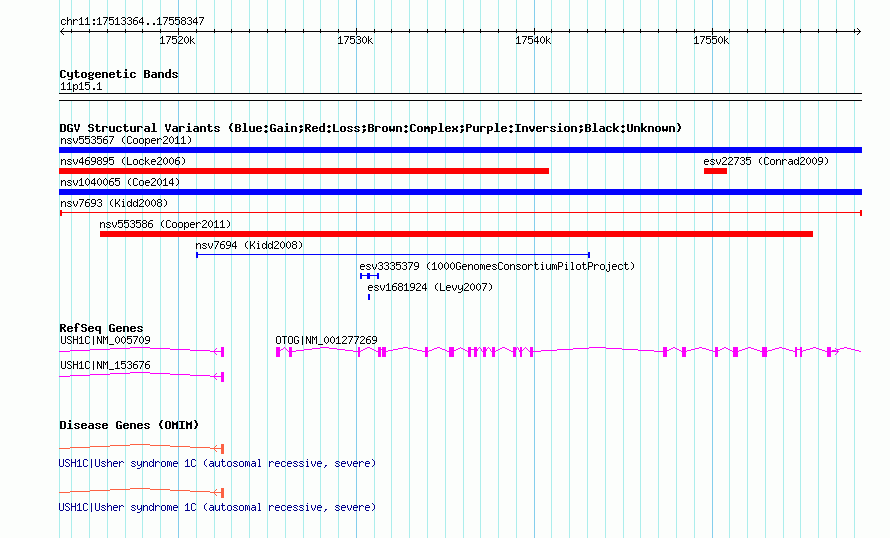Click the chr11:17513364..17558347 coordinate label
The image size is (890, 538).
(132, 22)
